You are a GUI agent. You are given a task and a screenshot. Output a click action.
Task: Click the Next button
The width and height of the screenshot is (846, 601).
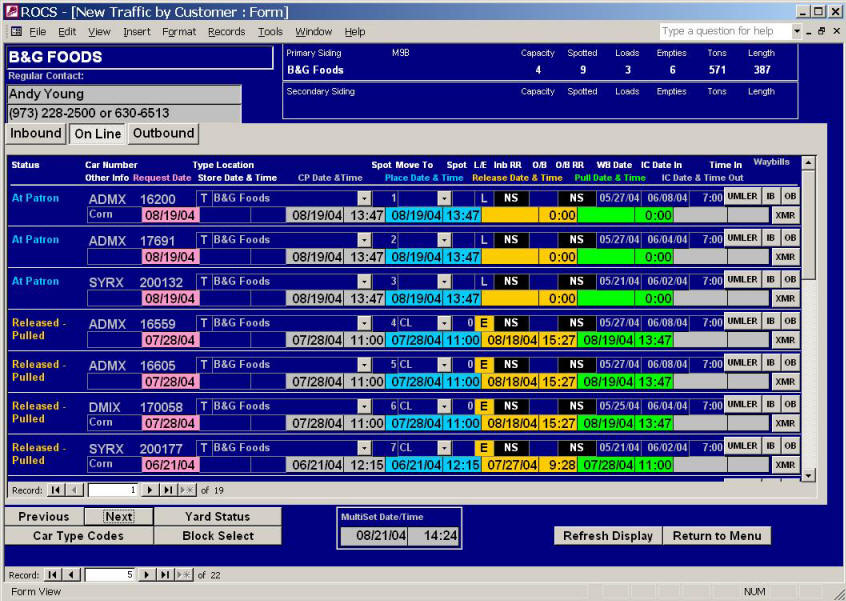point(119,516)
